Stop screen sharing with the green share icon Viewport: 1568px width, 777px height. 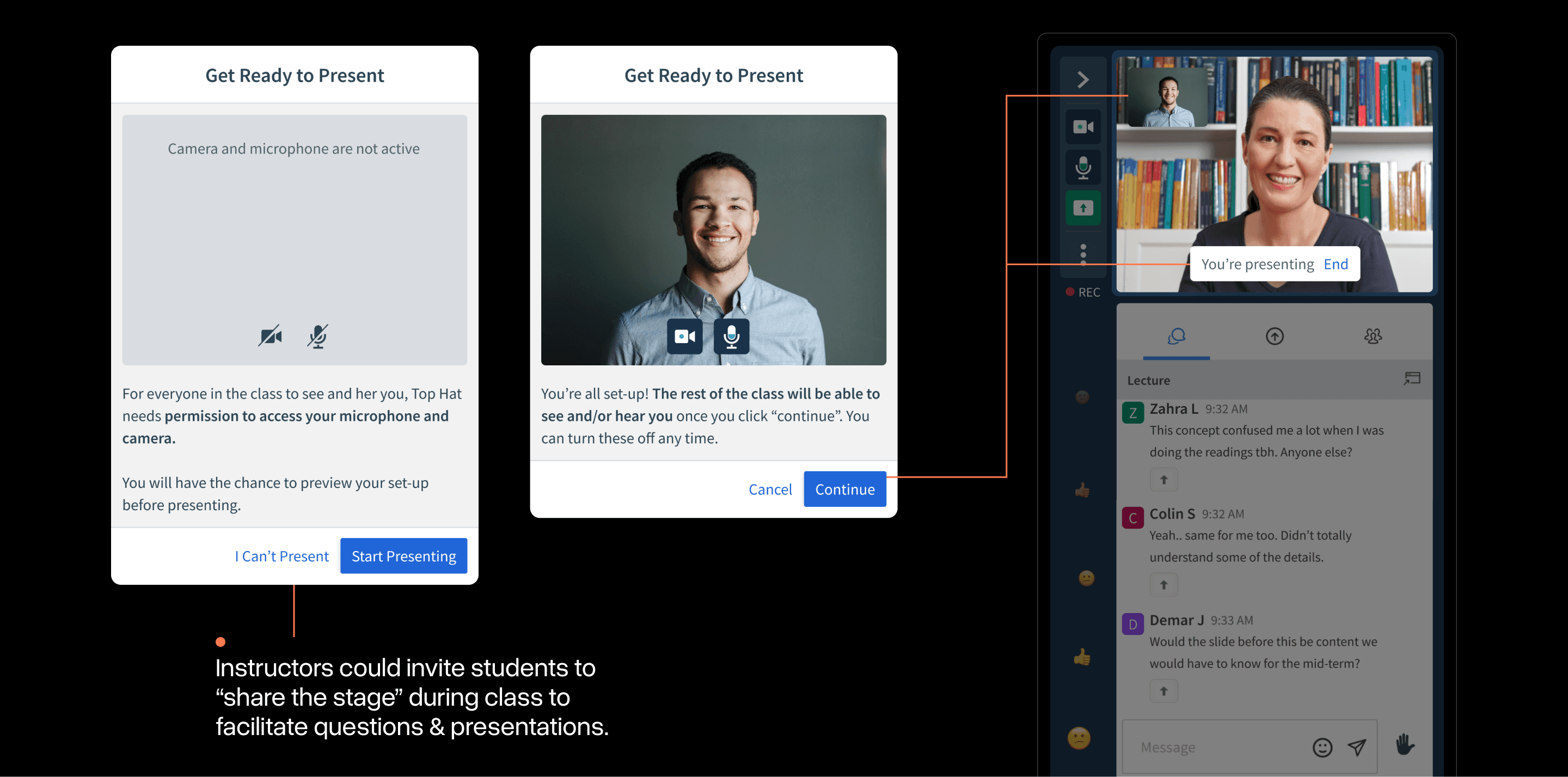[1083, 208]
